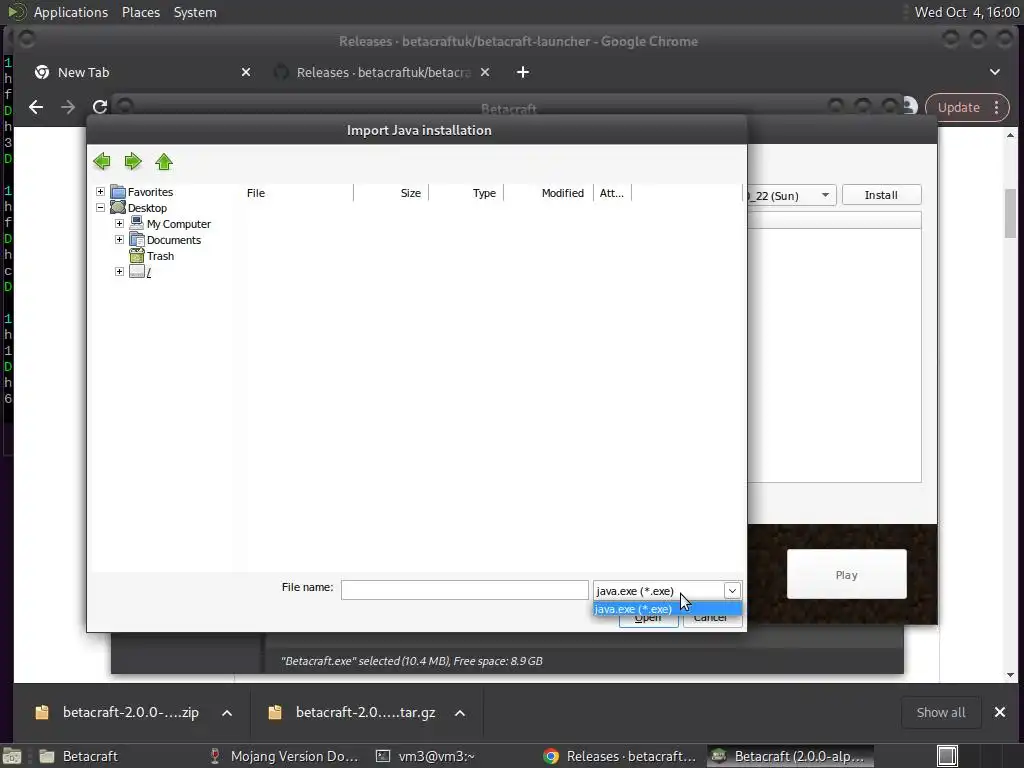Click the File name input field
Screen dimensions: 1024x768
click(464, 590)
